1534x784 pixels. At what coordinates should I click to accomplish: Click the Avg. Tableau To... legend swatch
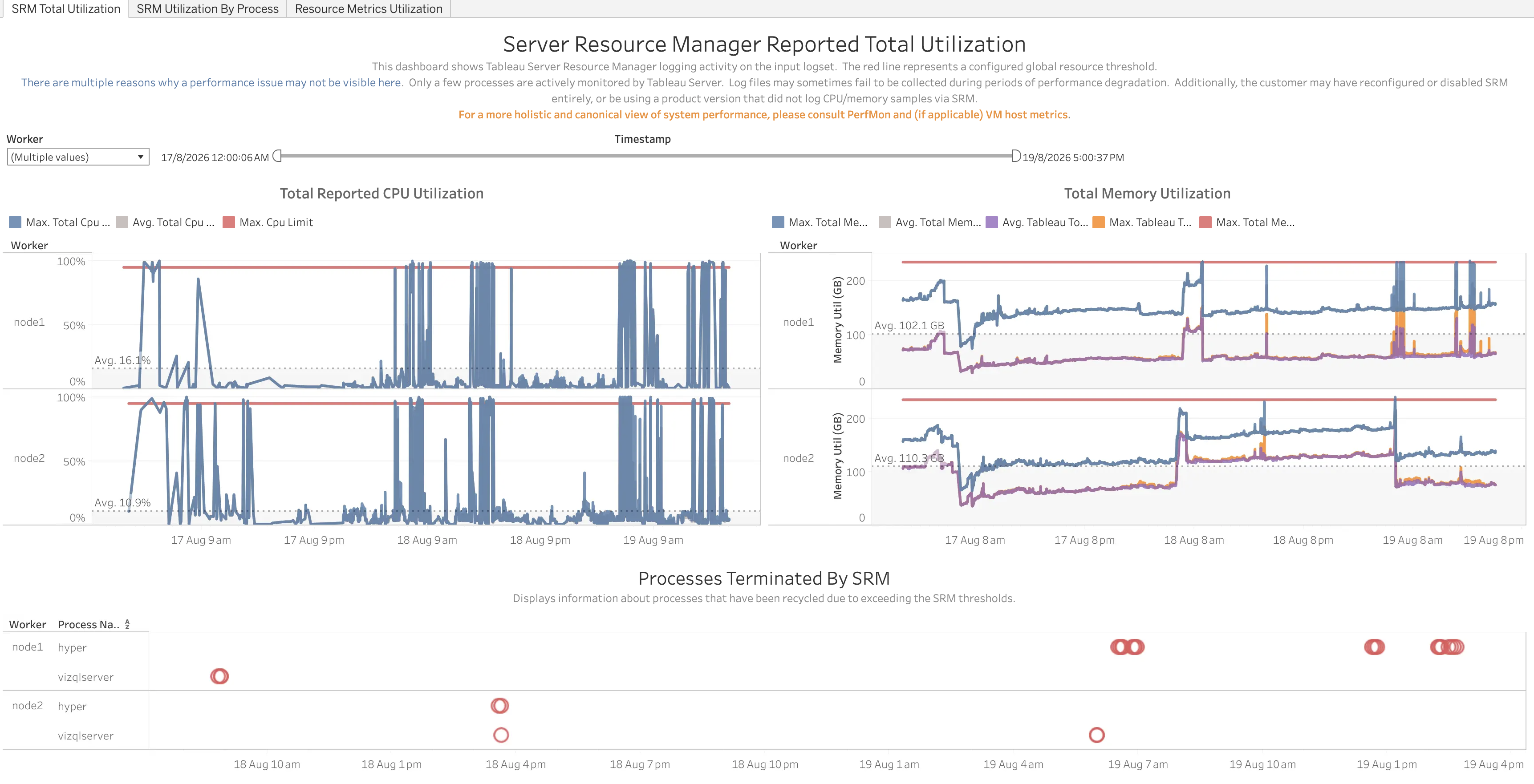pos(991,222)
